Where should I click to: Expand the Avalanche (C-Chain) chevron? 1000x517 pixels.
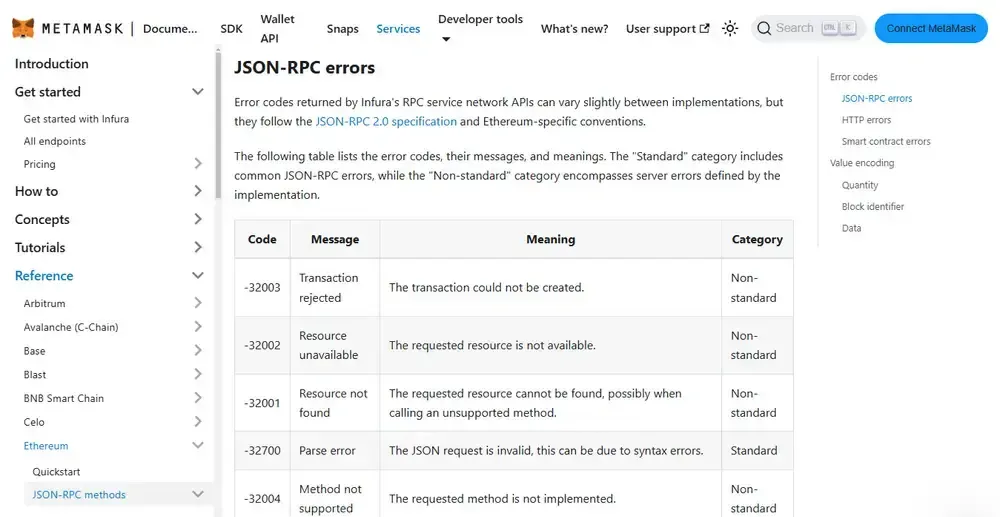198,327
